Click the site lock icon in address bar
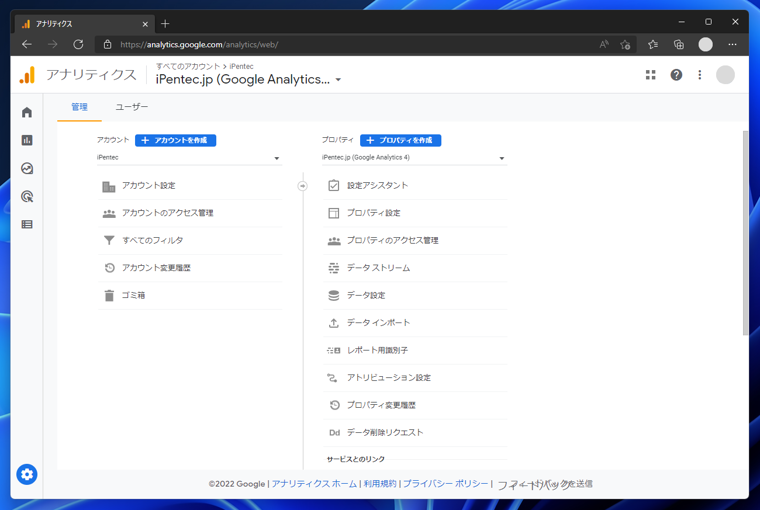This screenshot has height=510, width=760. [108, 45]
